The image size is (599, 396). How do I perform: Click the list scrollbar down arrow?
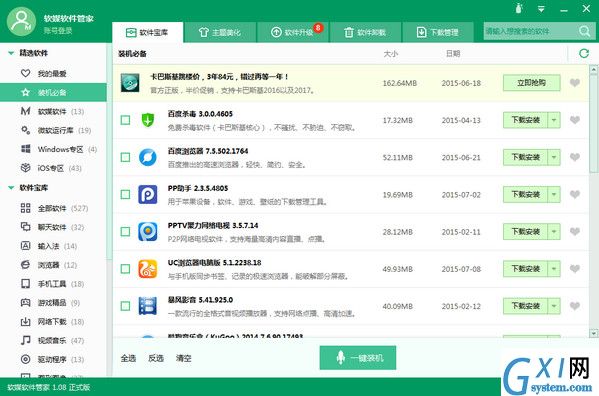593,333
